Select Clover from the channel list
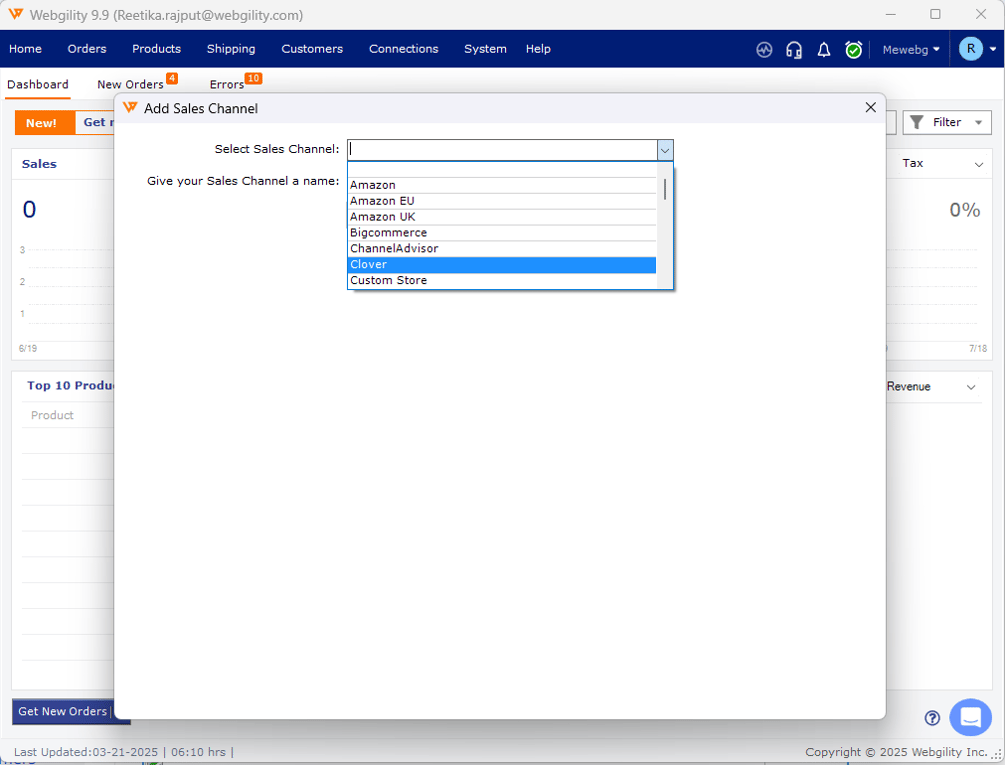The image size is (1005, 765). [502, 265]
